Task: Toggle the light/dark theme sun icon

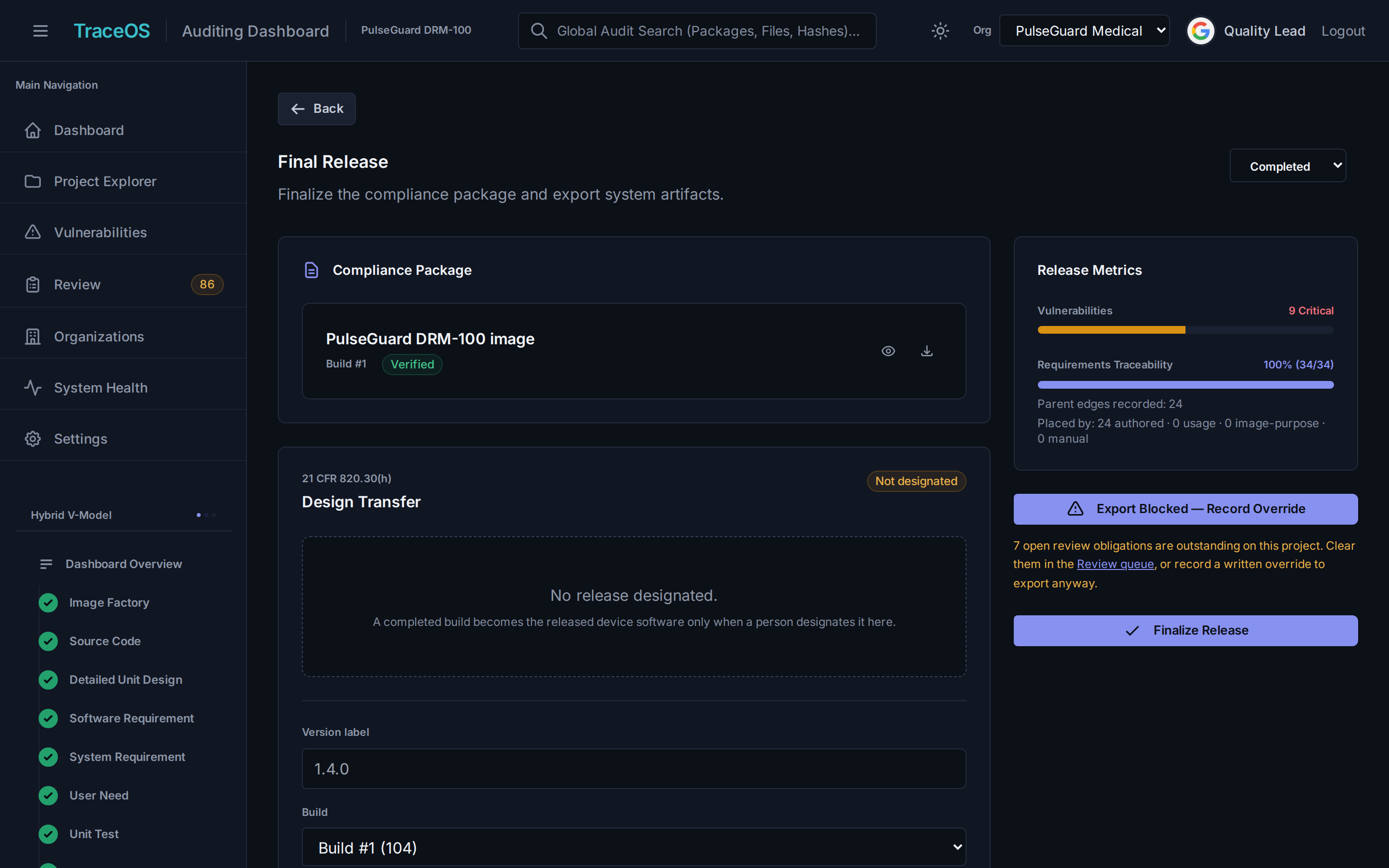Action: coord(940,31)
